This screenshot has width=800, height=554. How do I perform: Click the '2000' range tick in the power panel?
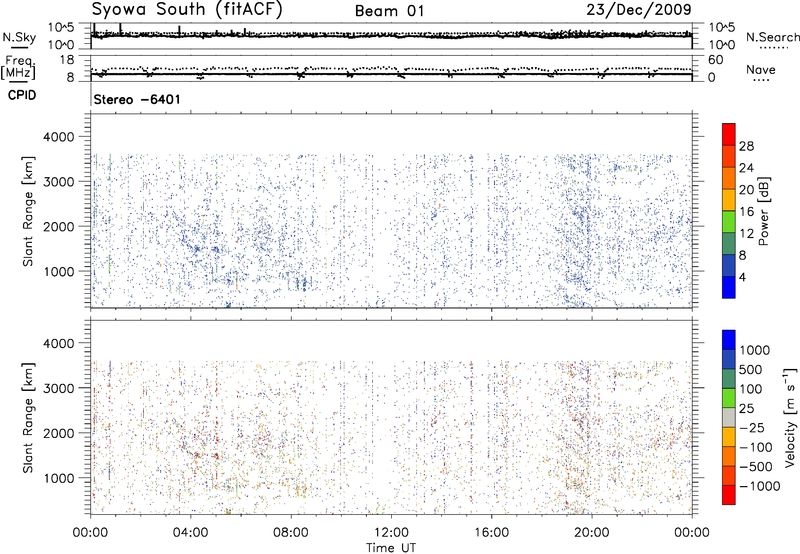(x=59, y=226)
